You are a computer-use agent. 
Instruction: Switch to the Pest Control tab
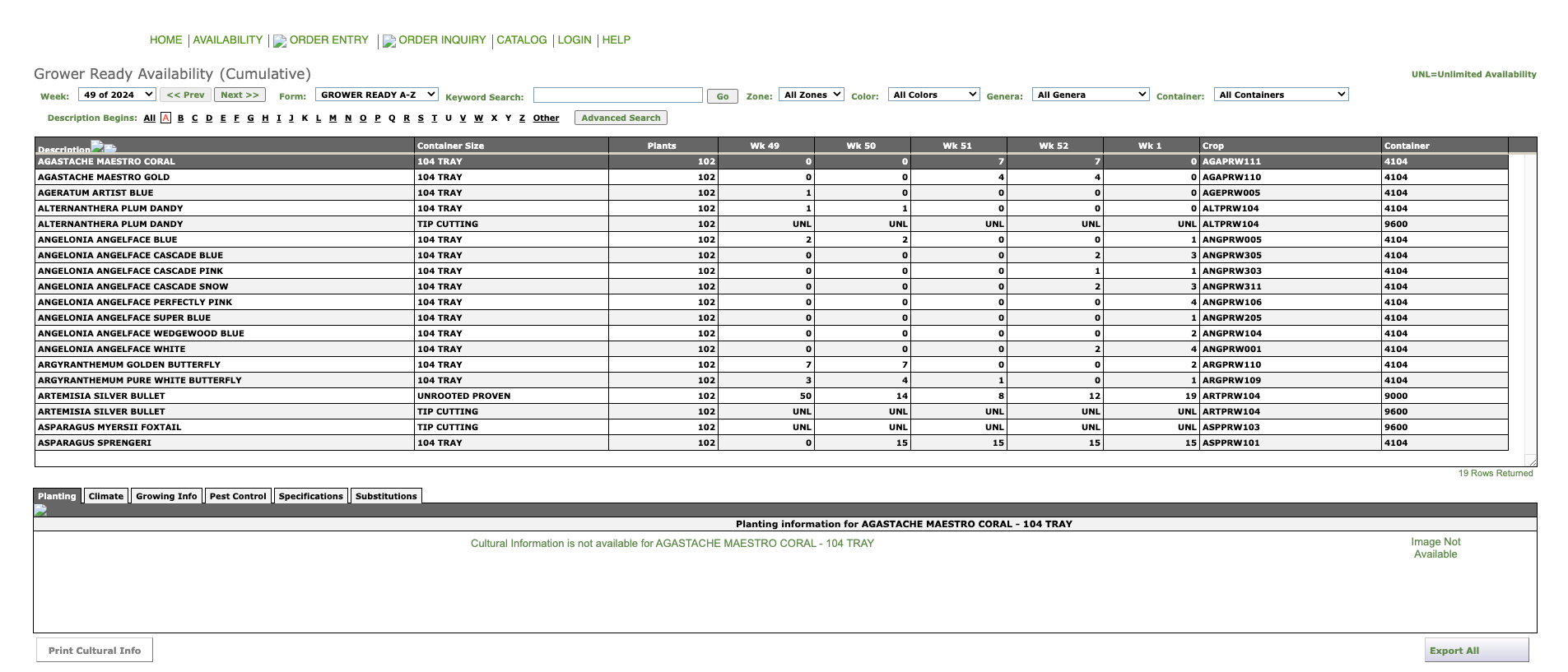click(x=238, y=496)
